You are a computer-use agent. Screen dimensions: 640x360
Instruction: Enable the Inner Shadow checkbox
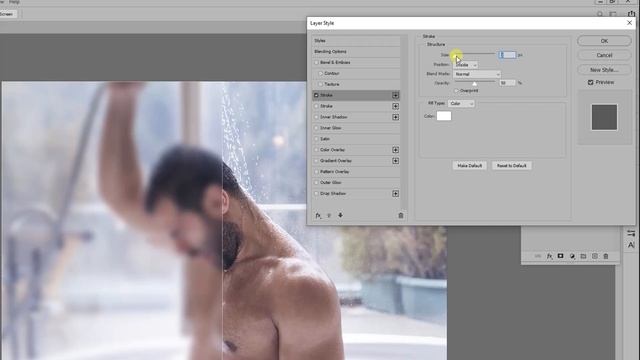point(316,117)
